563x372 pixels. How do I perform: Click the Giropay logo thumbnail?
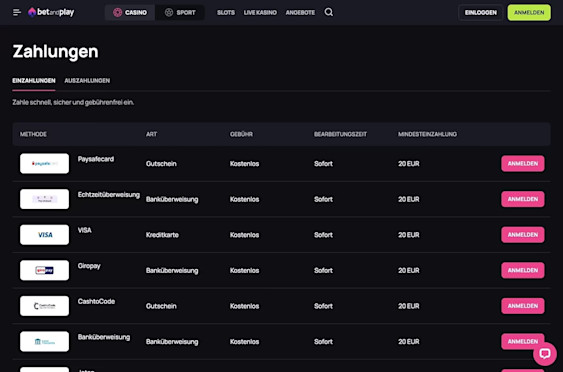45,270
